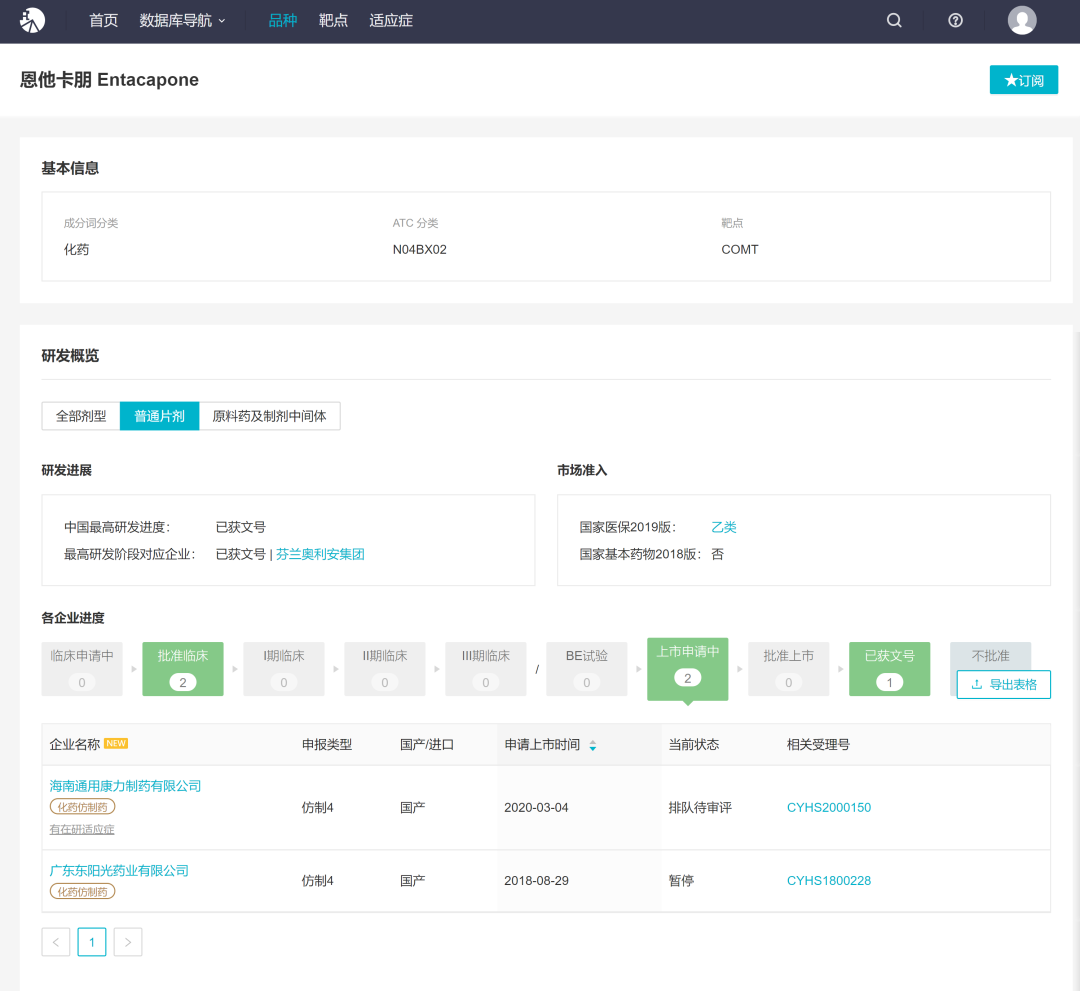Click the date 2020-03-04
The height and width of the screenshot is (991, 1080).
click(x=536, y=807)
